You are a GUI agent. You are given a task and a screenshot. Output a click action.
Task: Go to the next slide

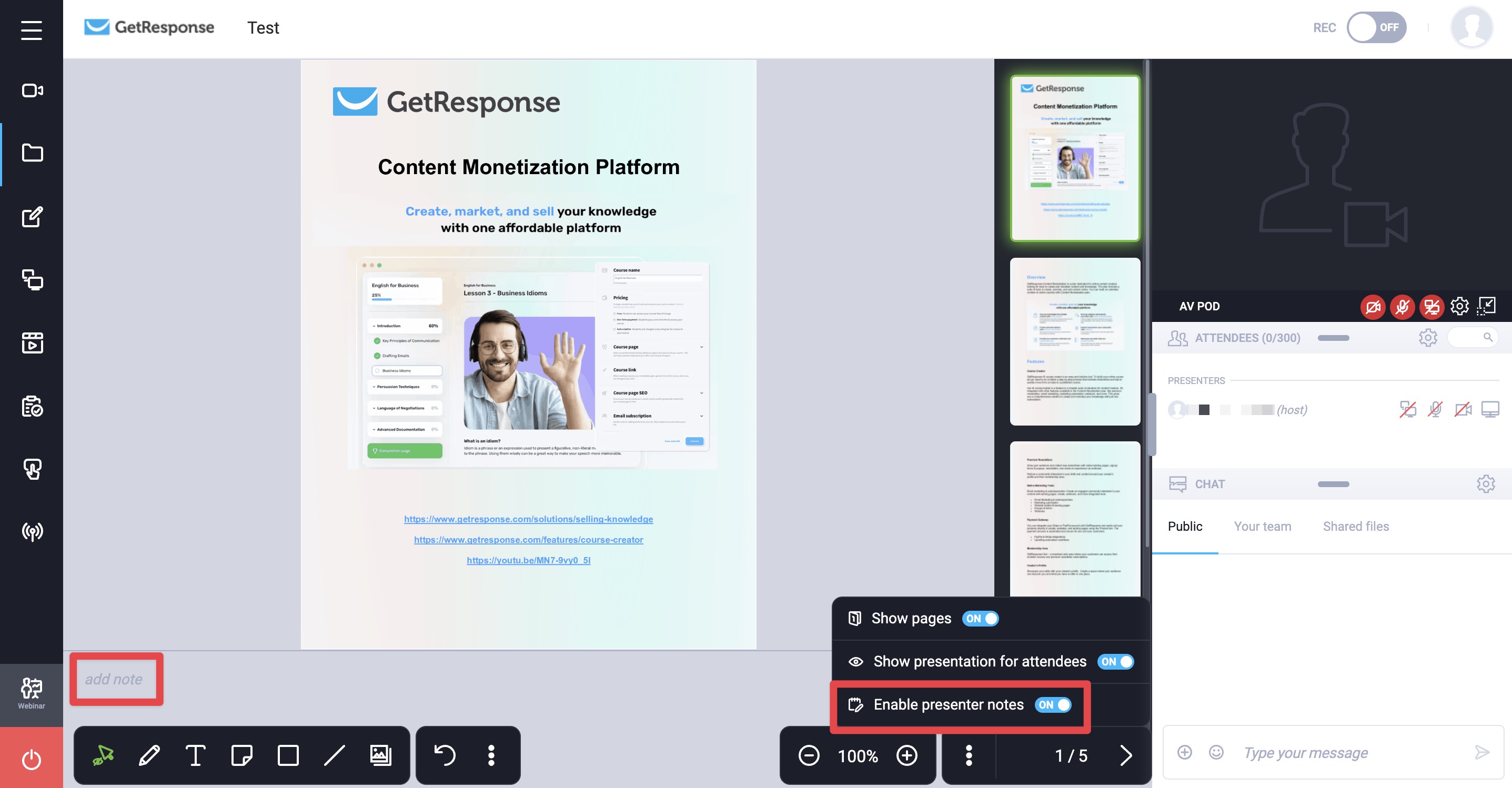[x=1125, y=756]
